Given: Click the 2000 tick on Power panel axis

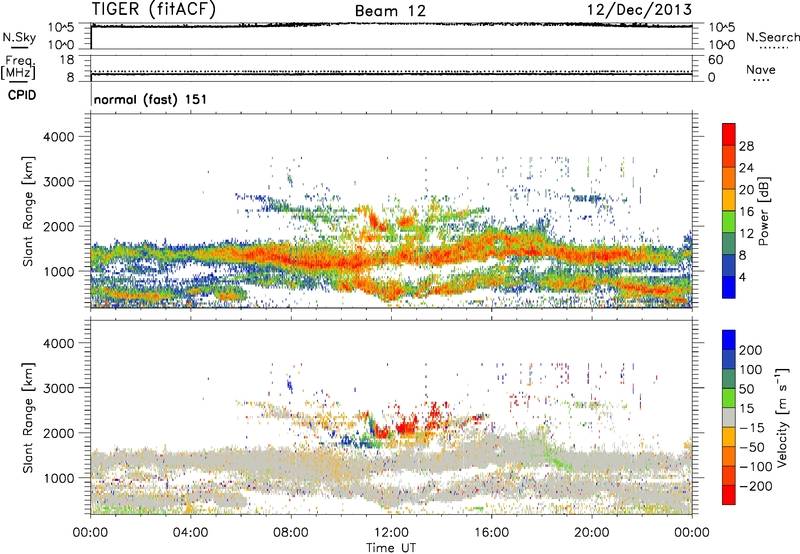Looking at the screenshot, I should coord(59,226).
